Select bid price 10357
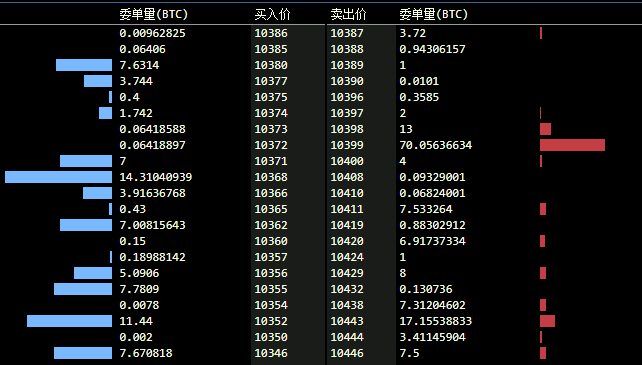Screen dimensions: 642x365 [x=271, y=257]
